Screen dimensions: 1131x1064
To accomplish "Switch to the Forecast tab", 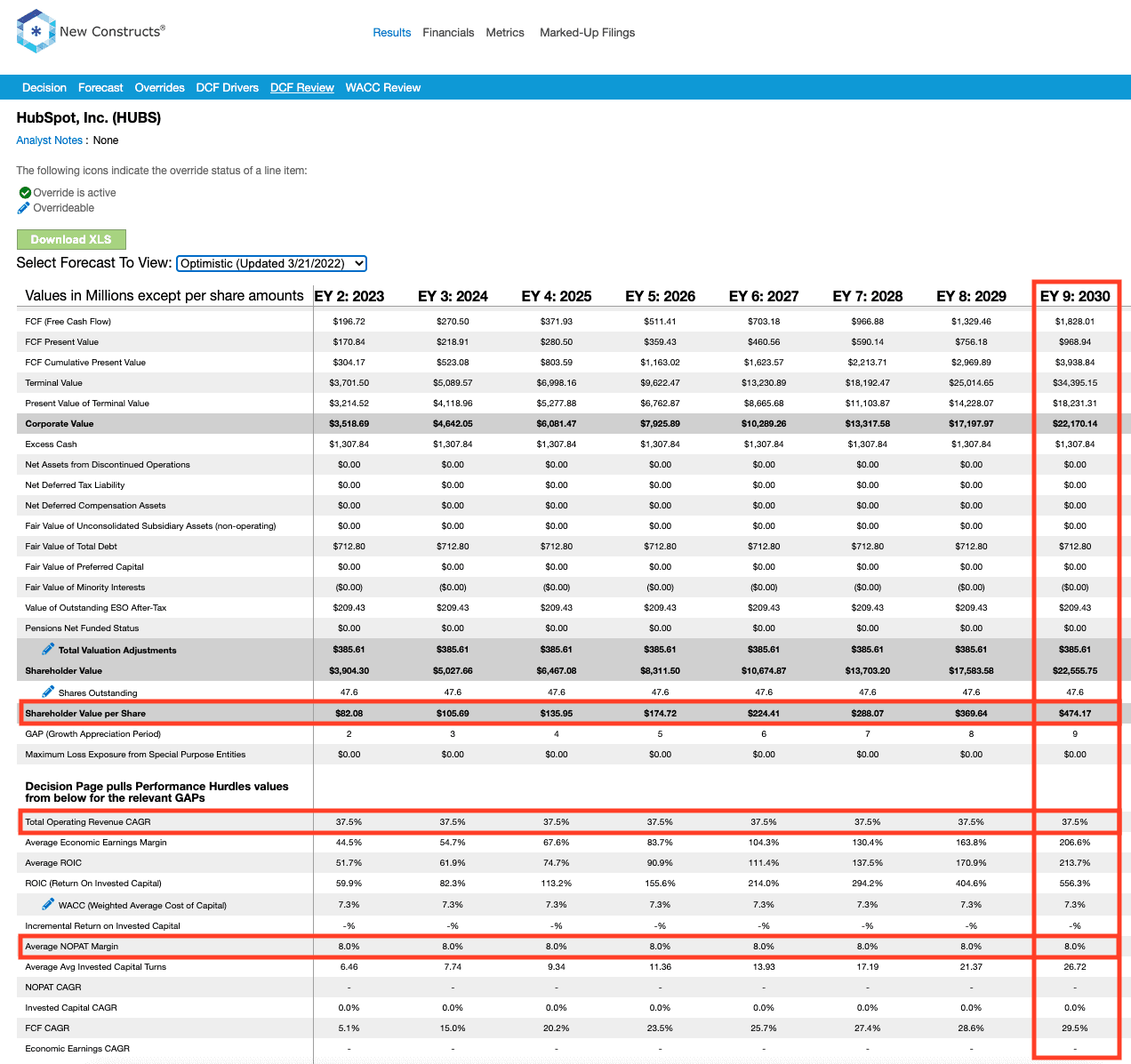I will click(100, 88).
